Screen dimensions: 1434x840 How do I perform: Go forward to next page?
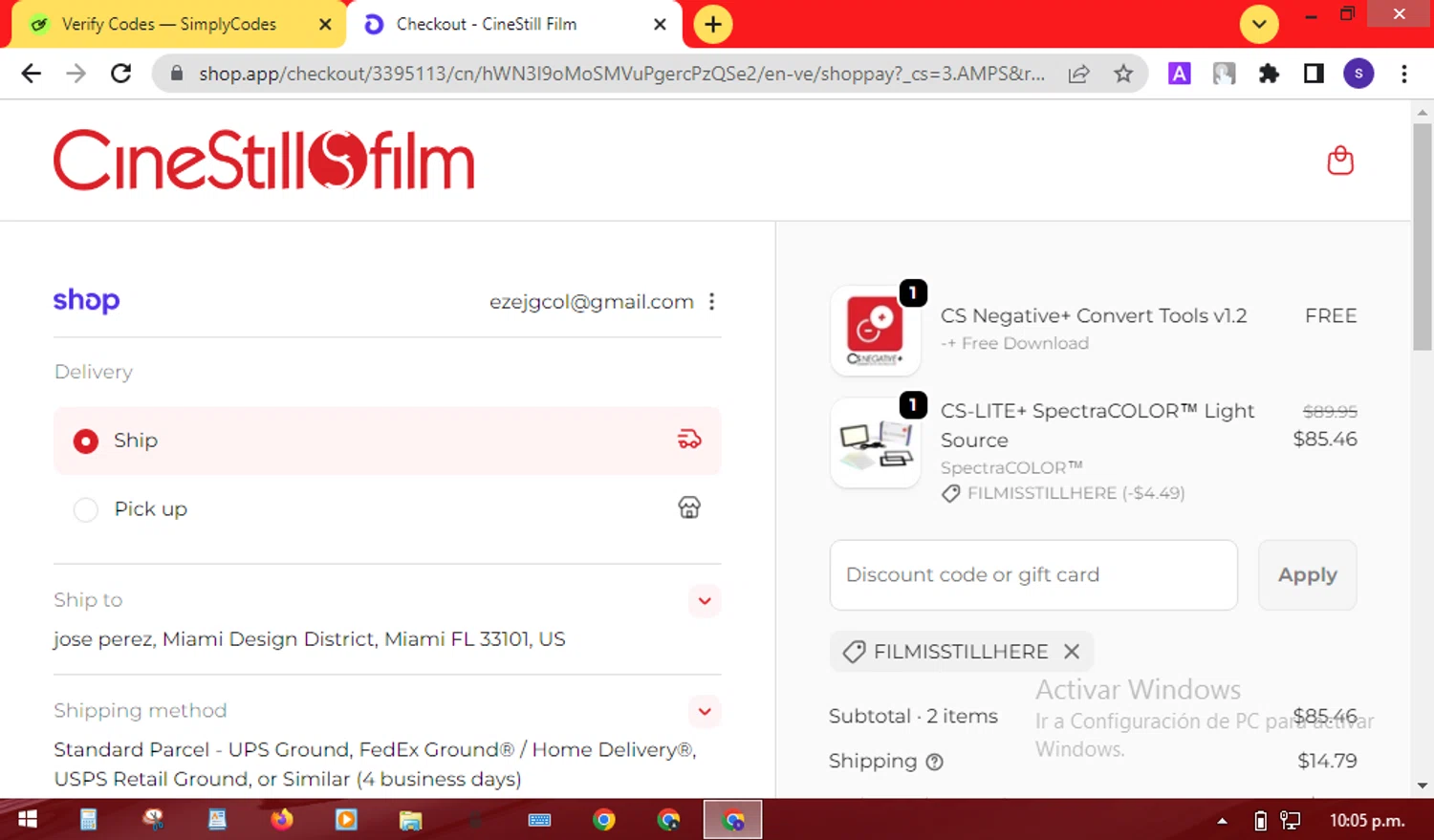click(76, 74)
